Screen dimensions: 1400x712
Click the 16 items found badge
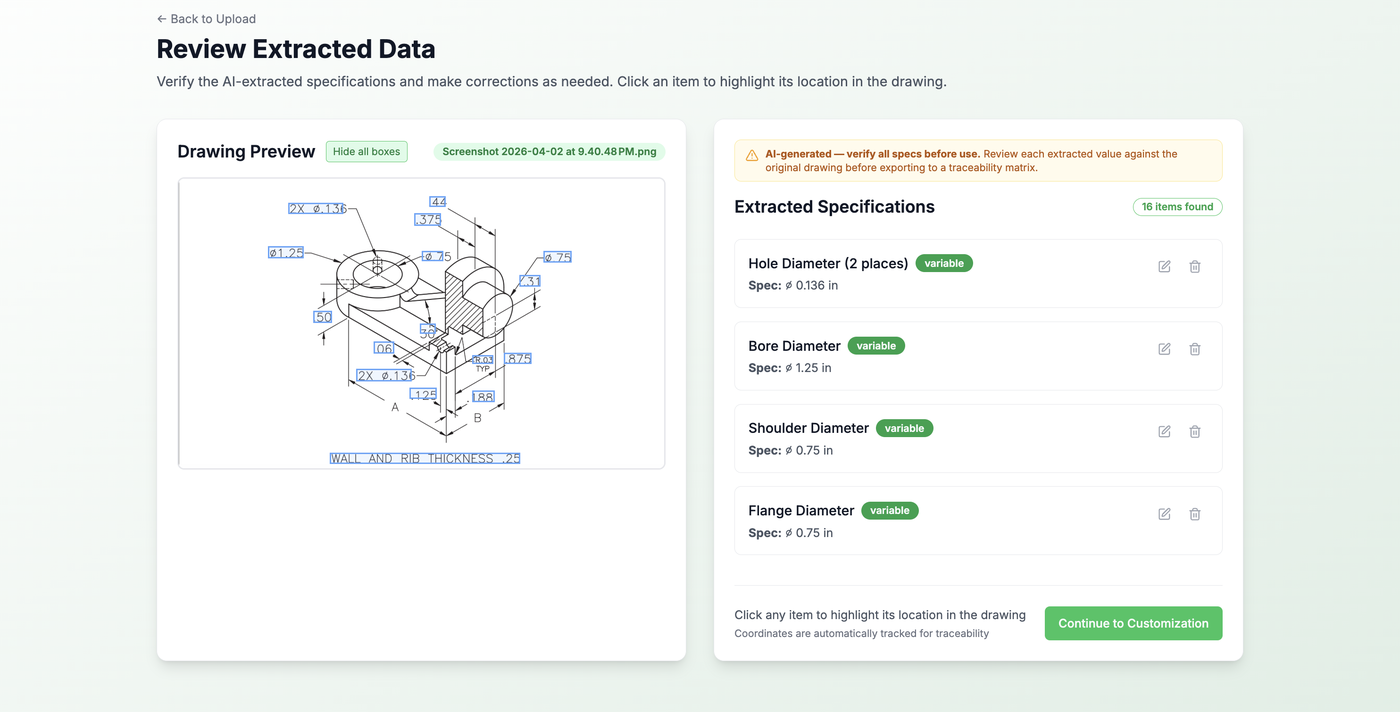(1177, 206)
